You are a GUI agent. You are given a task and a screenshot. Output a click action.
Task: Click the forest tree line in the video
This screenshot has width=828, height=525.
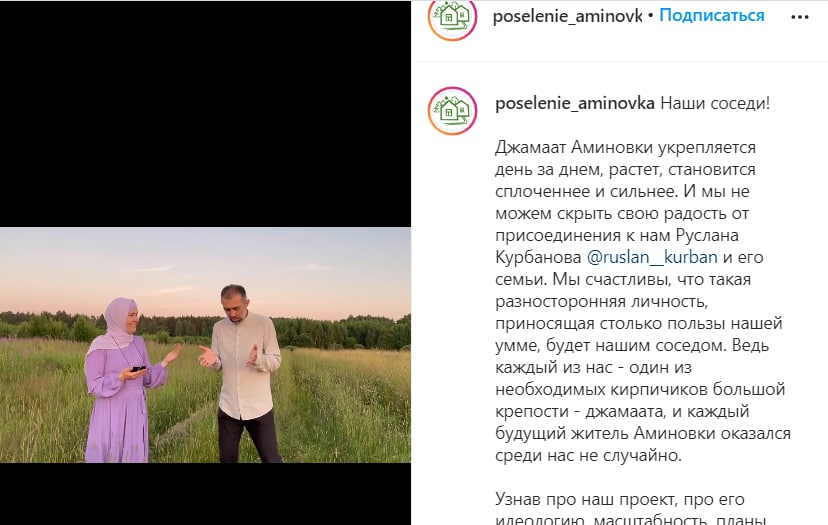338,331
